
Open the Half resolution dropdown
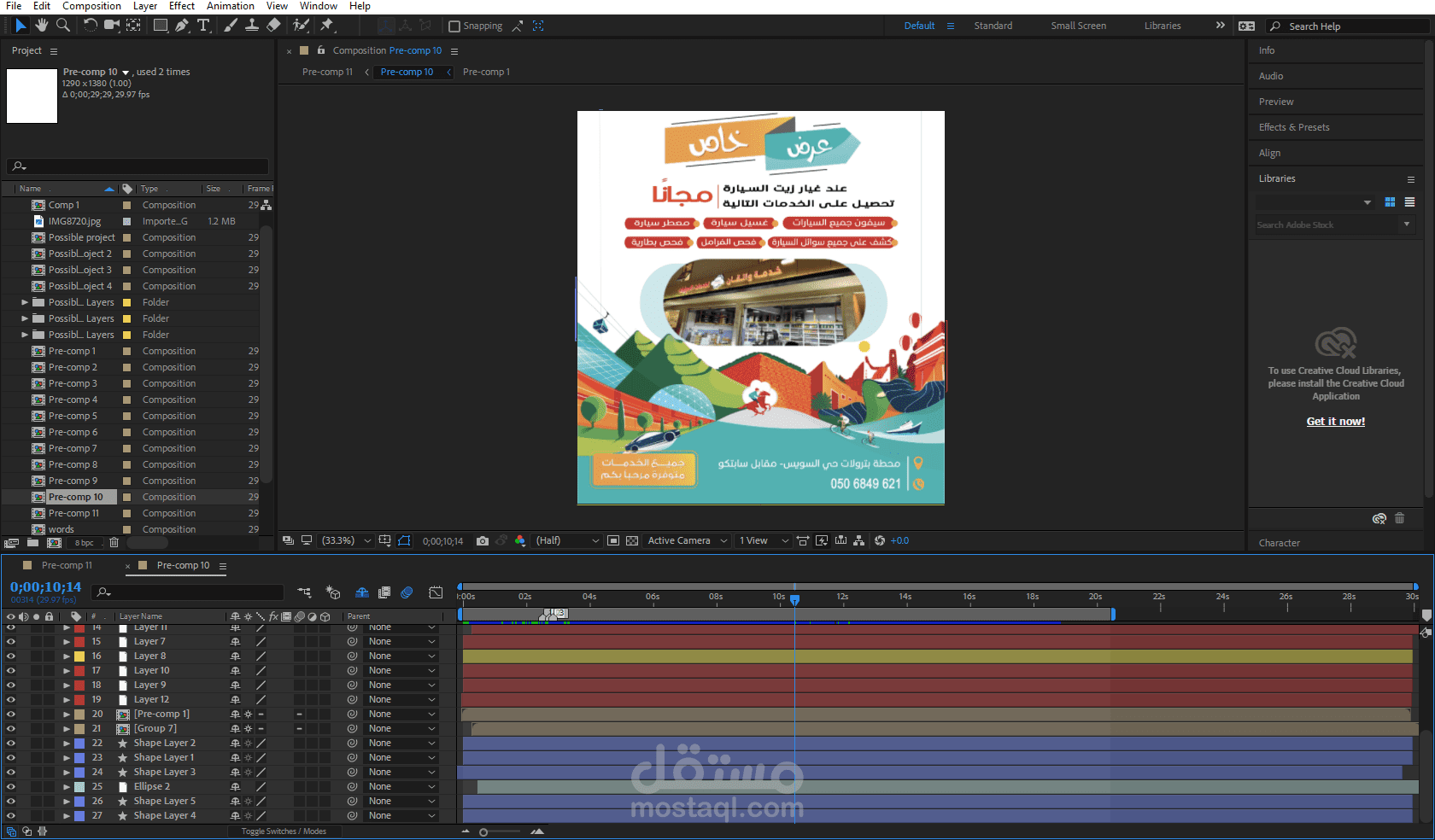click(x=567, y=540)
